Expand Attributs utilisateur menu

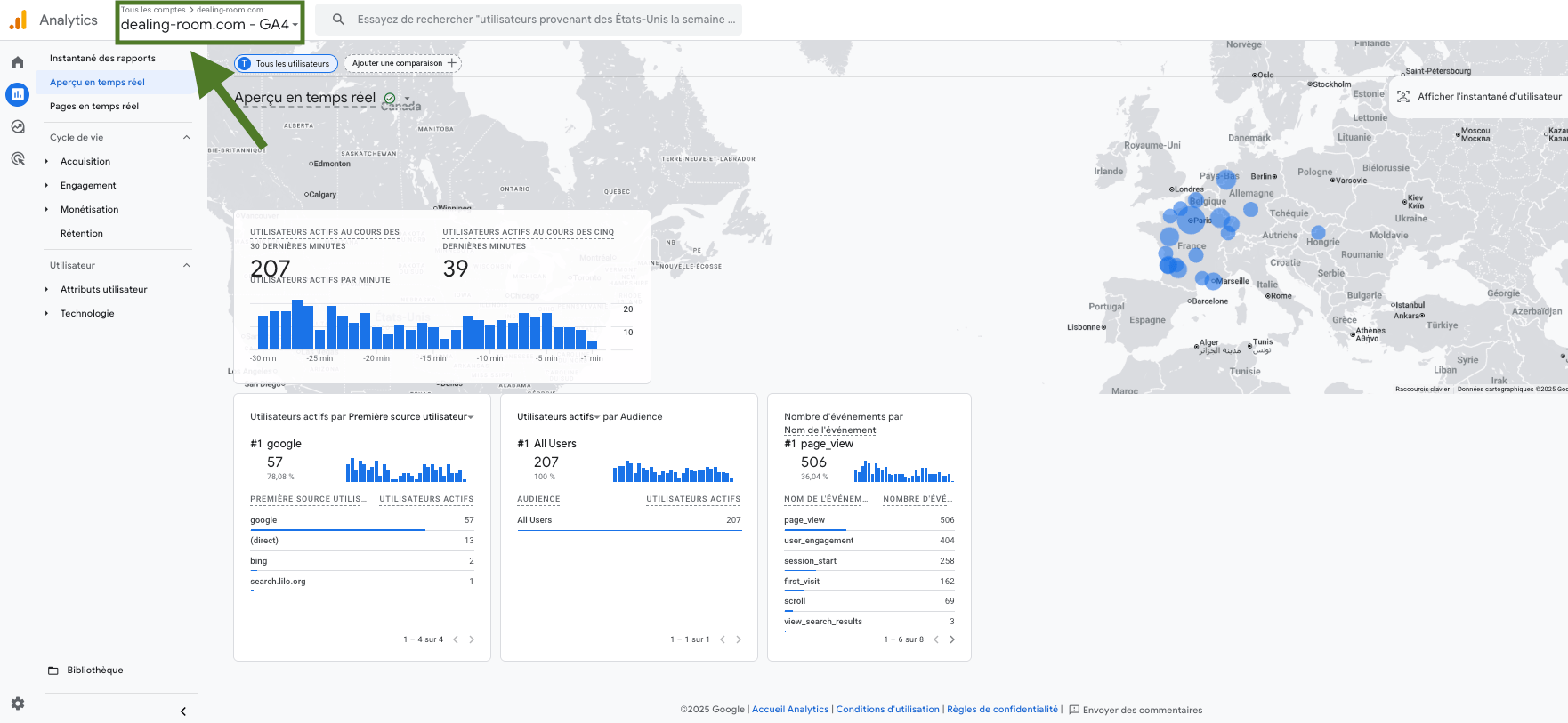click(46, 290)
